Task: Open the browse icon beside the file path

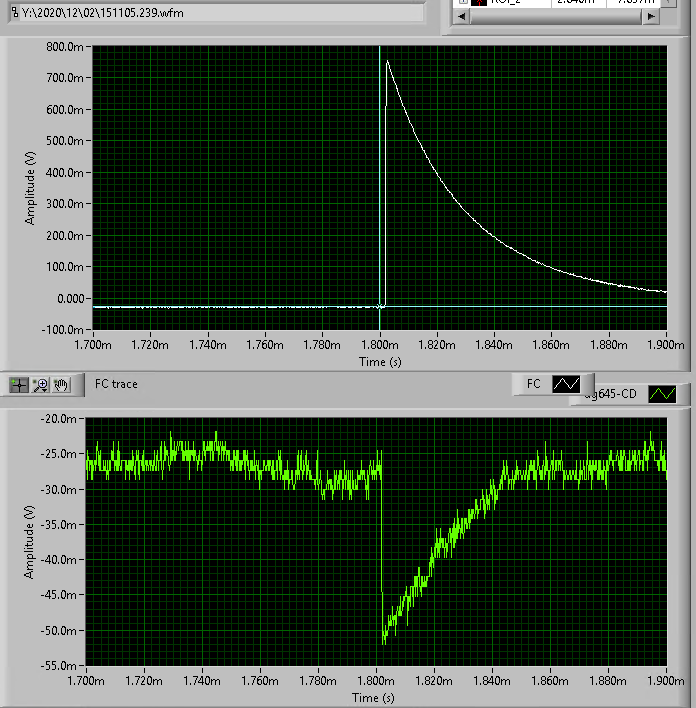Action: point(15,12)
